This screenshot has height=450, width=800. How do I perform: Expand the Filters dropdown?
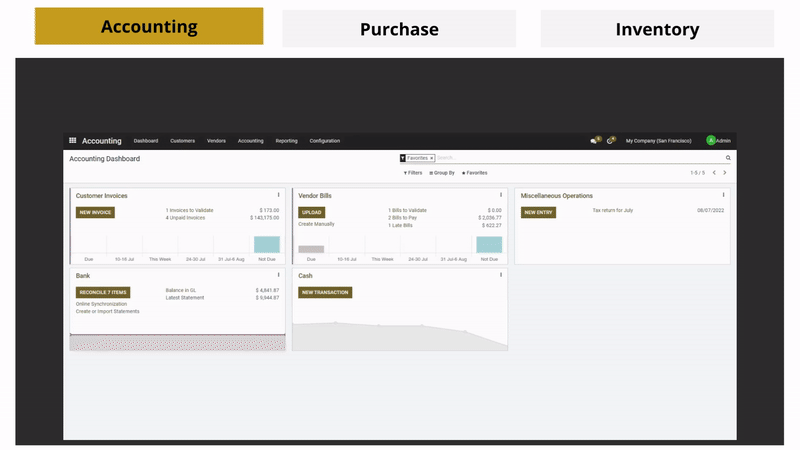pos(412,173)
